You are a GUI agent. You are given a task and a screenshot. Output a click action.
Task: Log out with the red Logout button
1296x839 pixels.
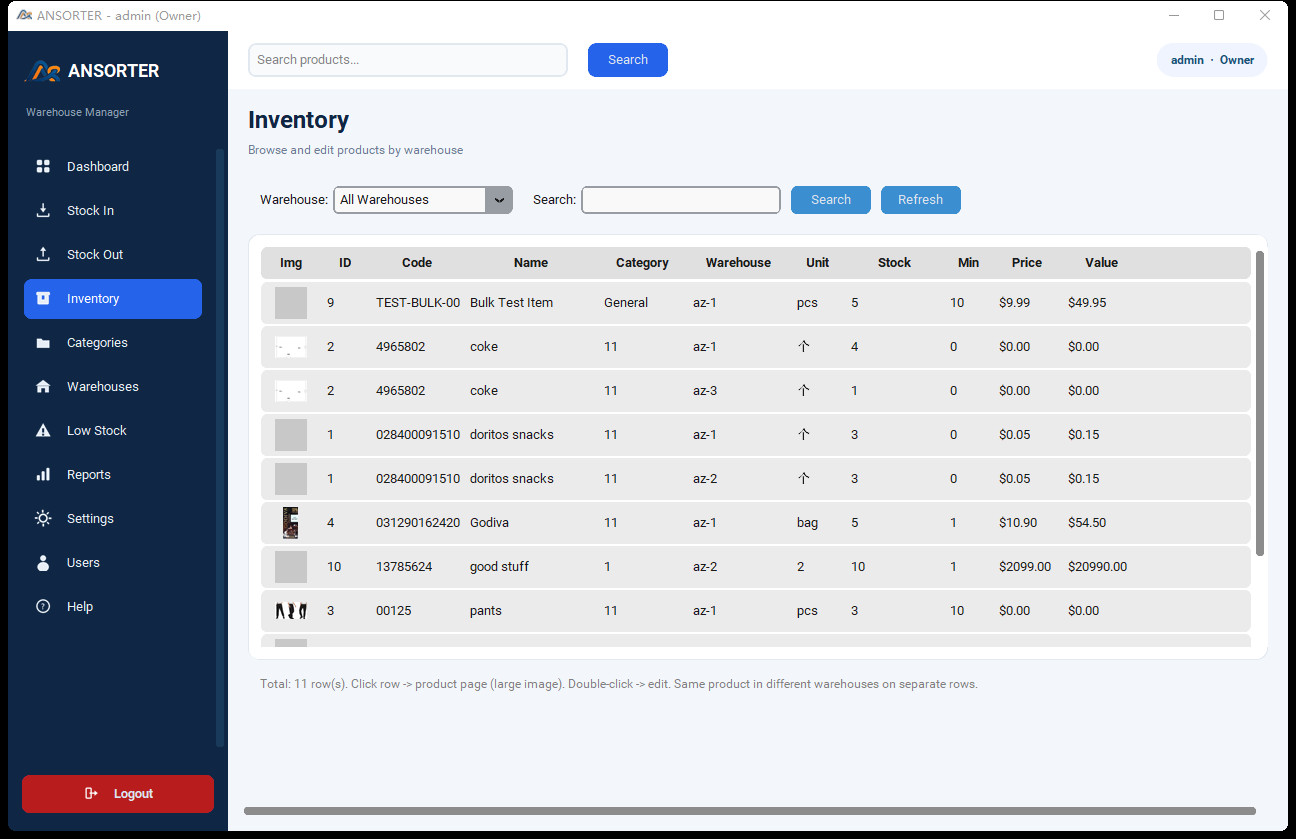point(118,793)
